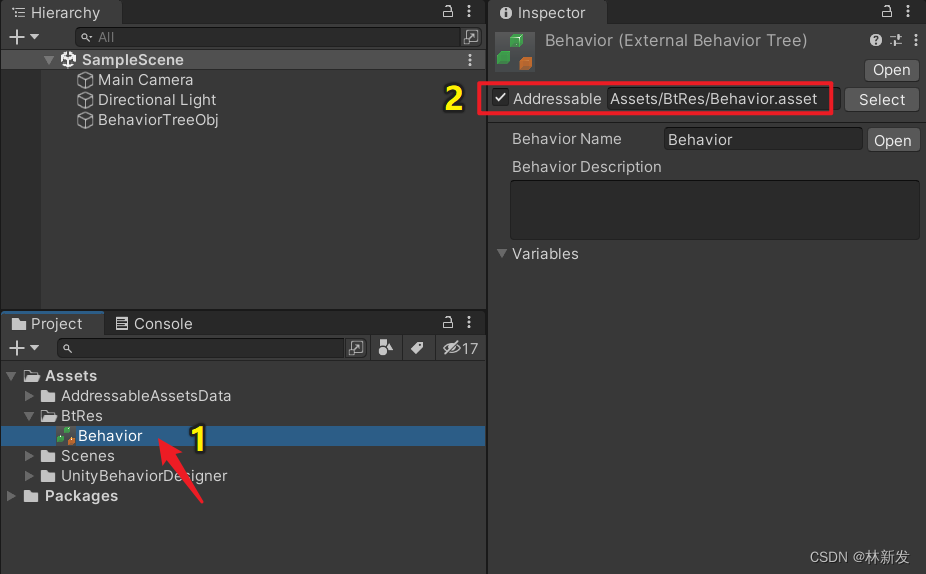The width and height of the screenshot is (926, 574).
Task: Select the Scenes folder
Action: click(87, 456)
